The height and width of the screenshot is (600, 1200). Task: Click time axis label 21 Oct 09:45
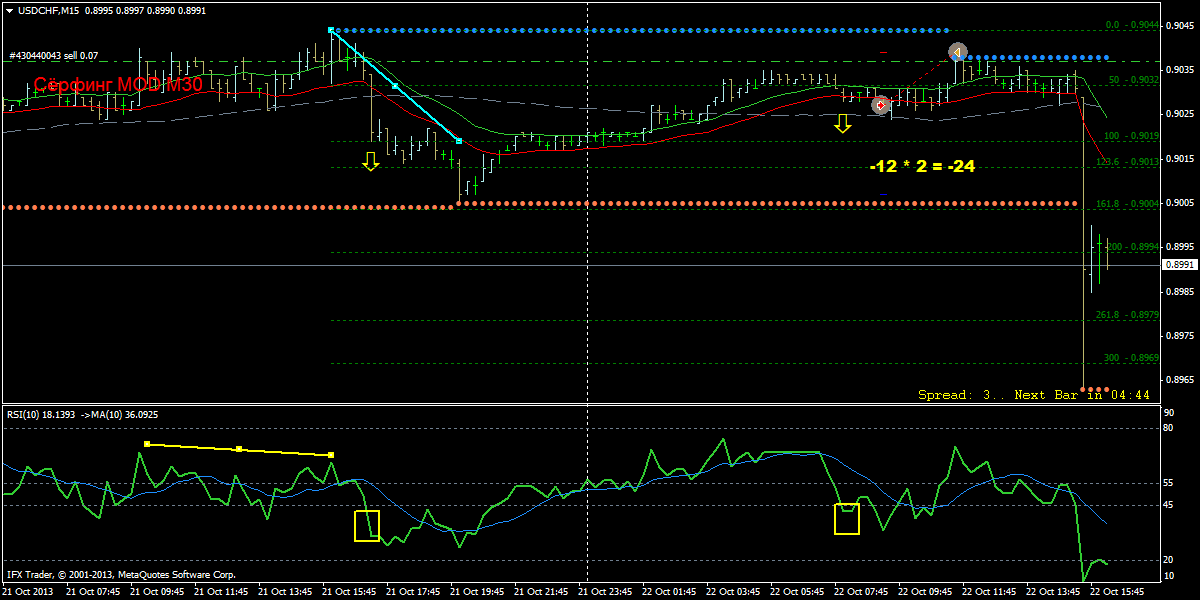(159, 592)
